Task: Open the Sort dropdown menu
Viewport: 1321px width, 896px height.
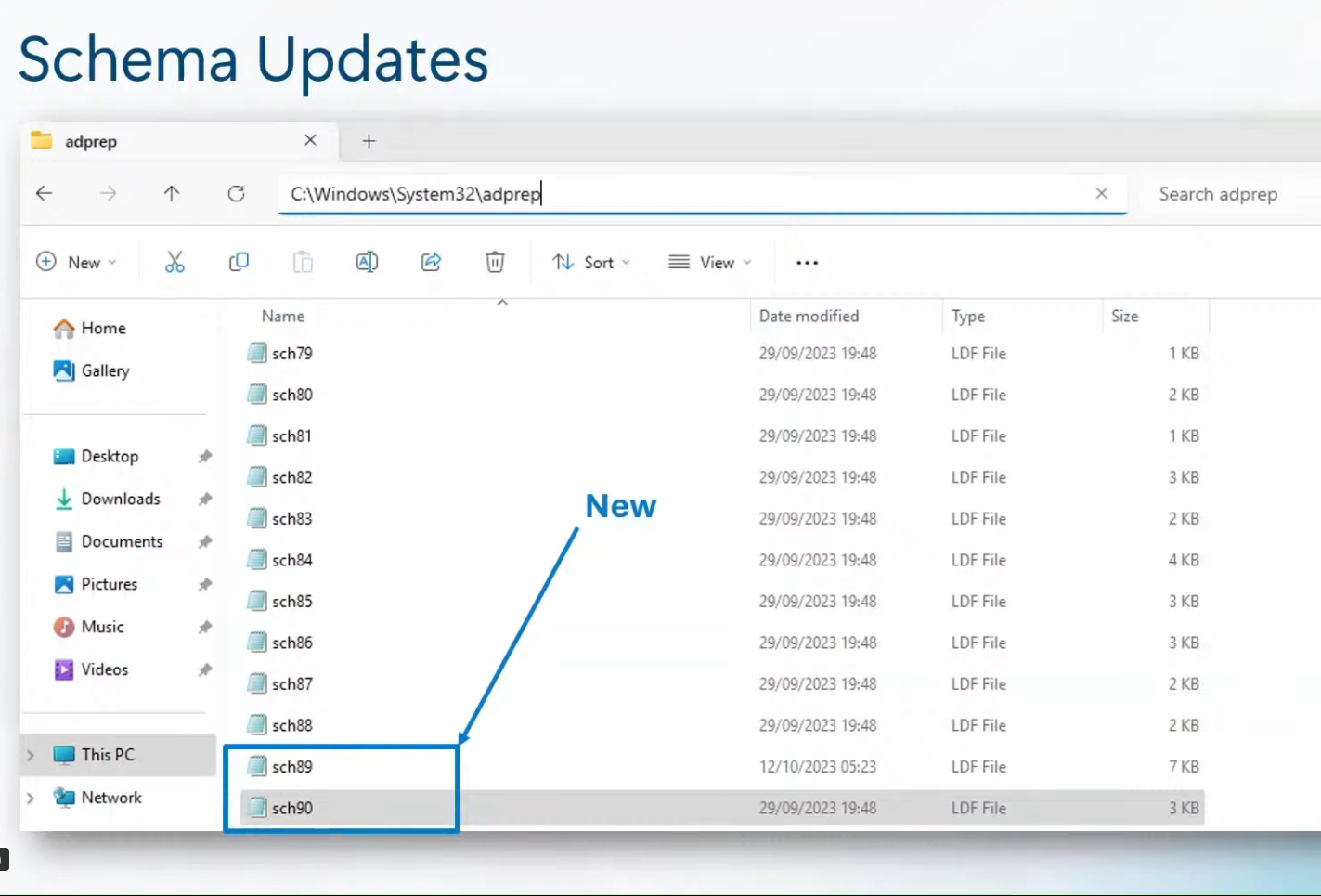Action: [x=591, y=263]
